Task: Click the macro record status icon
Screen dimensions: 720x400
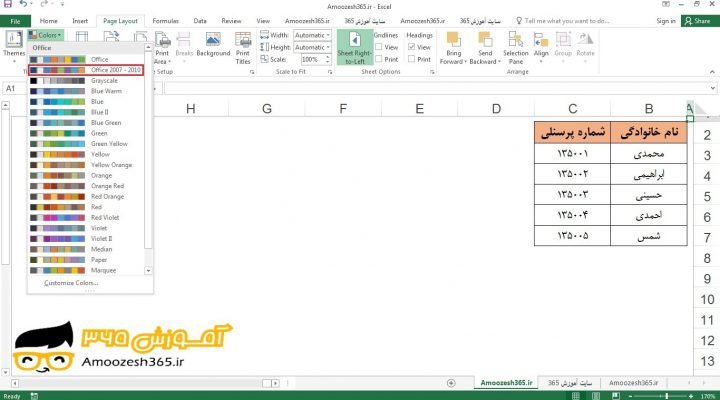Action: 34,396
